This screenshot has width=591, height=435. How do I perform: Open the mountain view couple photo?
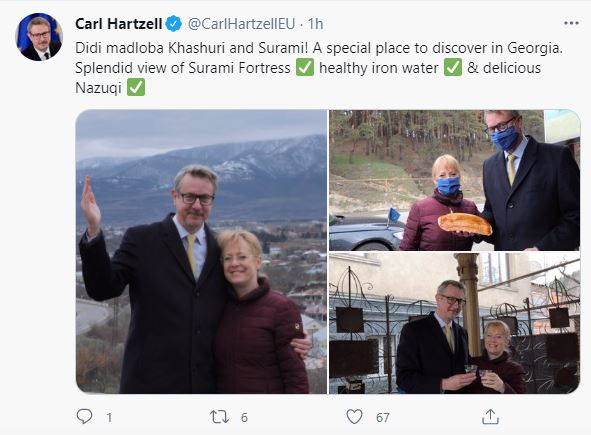[x=201, y=251]
